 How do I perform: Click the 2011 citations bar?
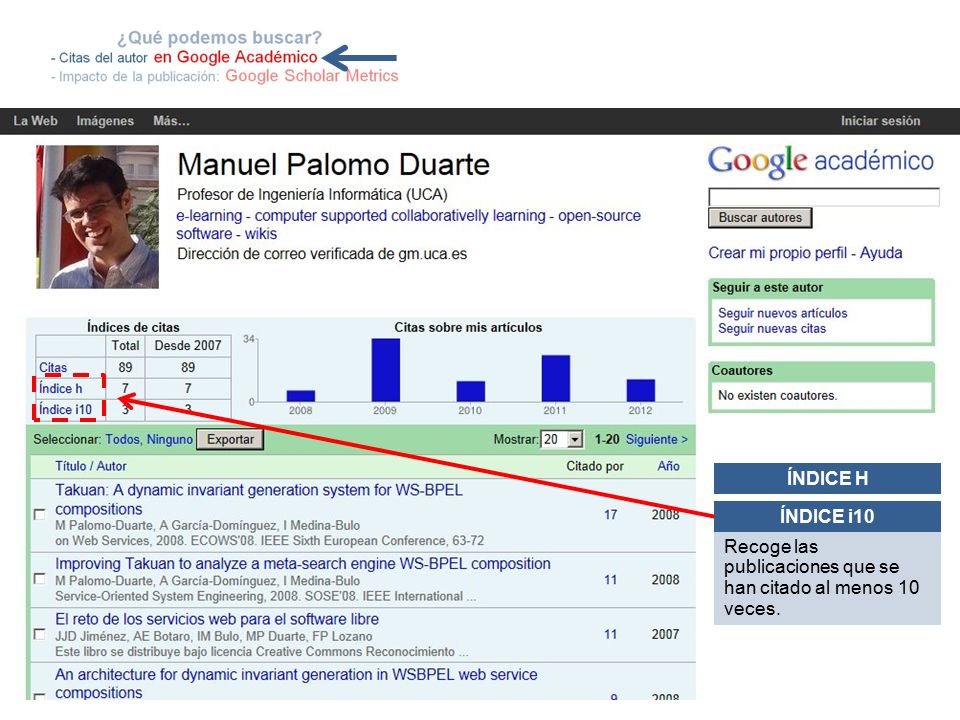tap(555, 378)
